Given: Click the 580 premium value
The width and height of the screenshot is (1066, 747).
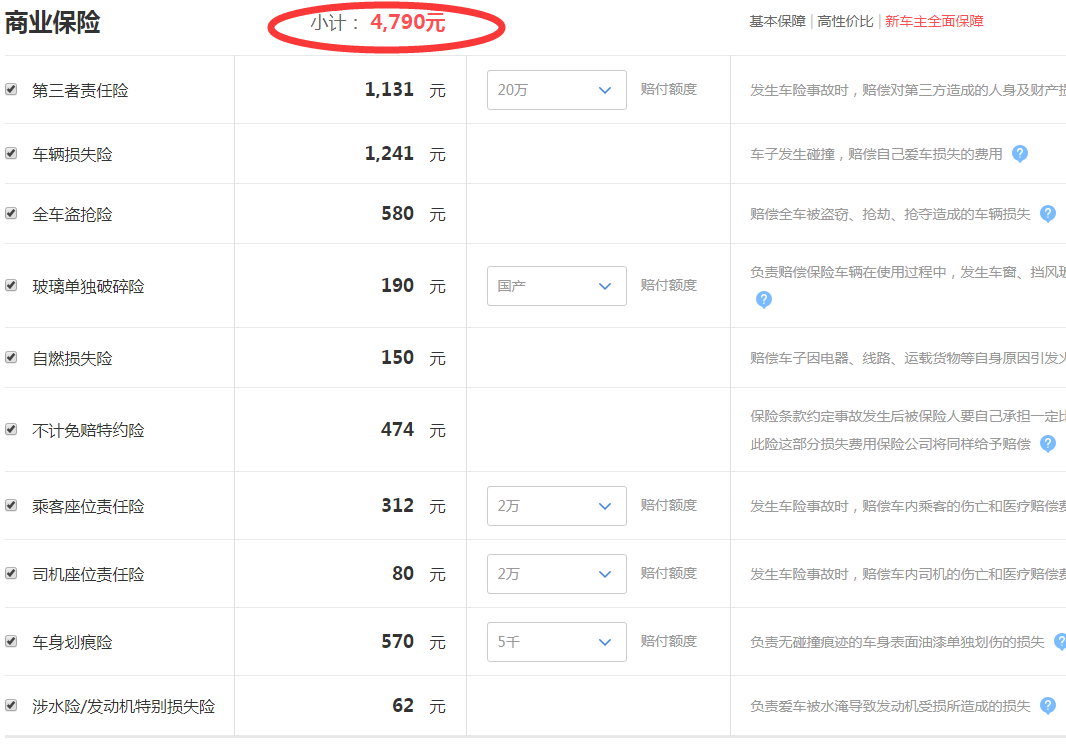Looking at the screenshot, I should coord(397,213).
